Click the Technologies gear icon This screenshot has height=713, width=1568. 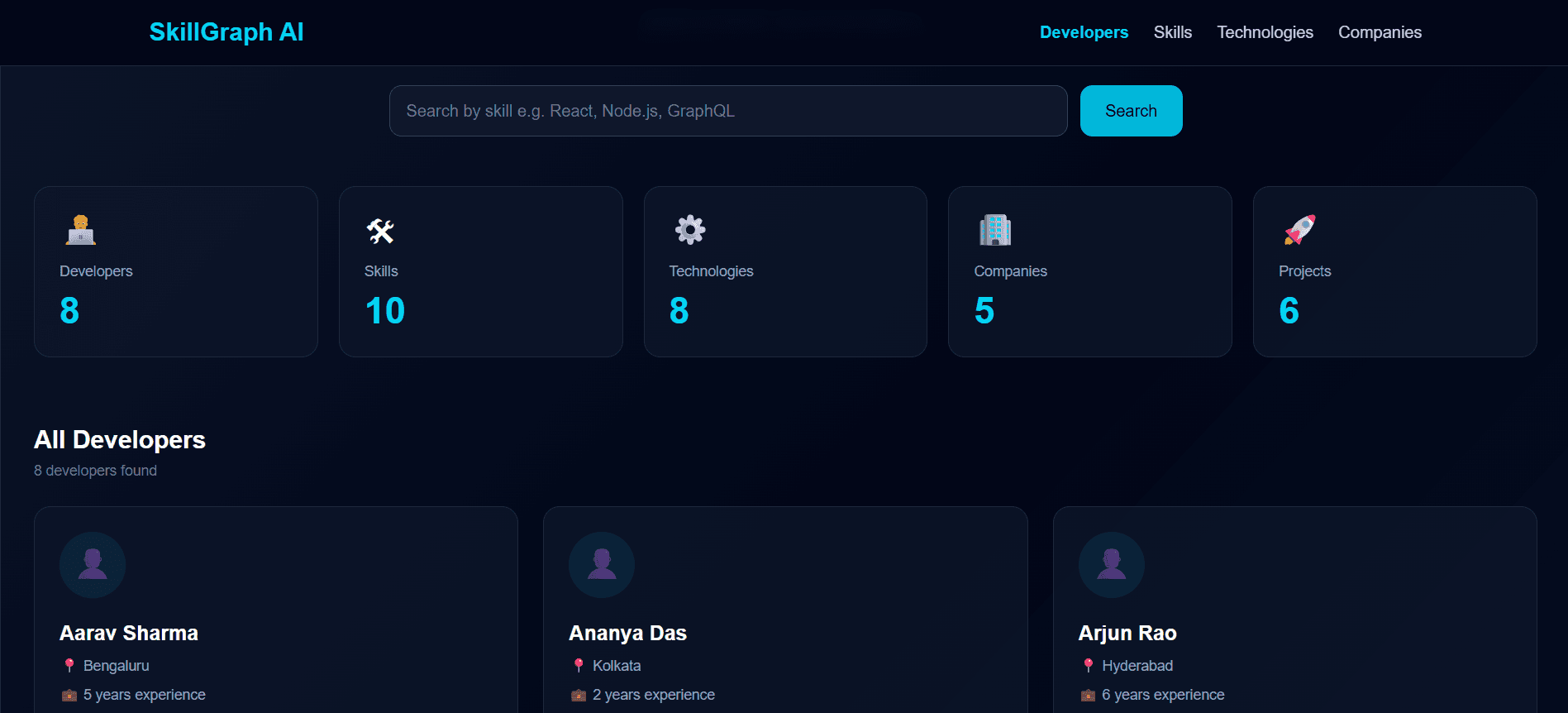click(x=690, y=230)
